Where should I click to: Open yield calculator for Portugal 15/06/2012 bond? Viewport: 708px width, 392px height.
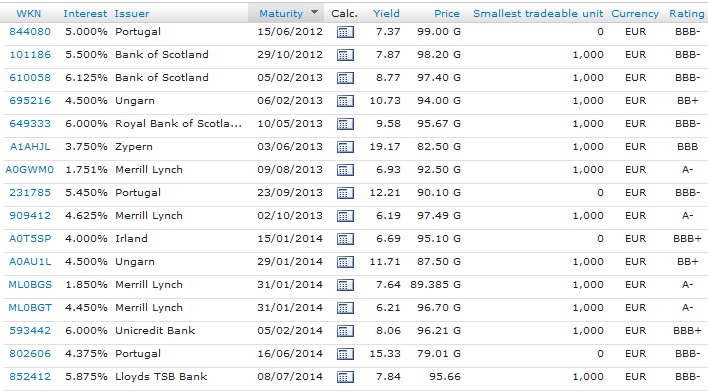click(345, 32)
